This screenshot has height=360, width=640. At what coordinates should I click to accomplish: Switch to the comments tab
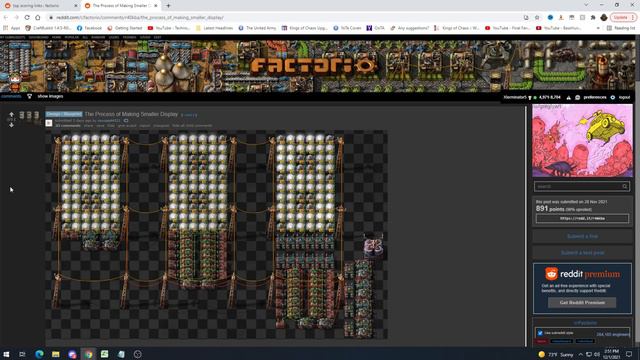pos(11,97)
